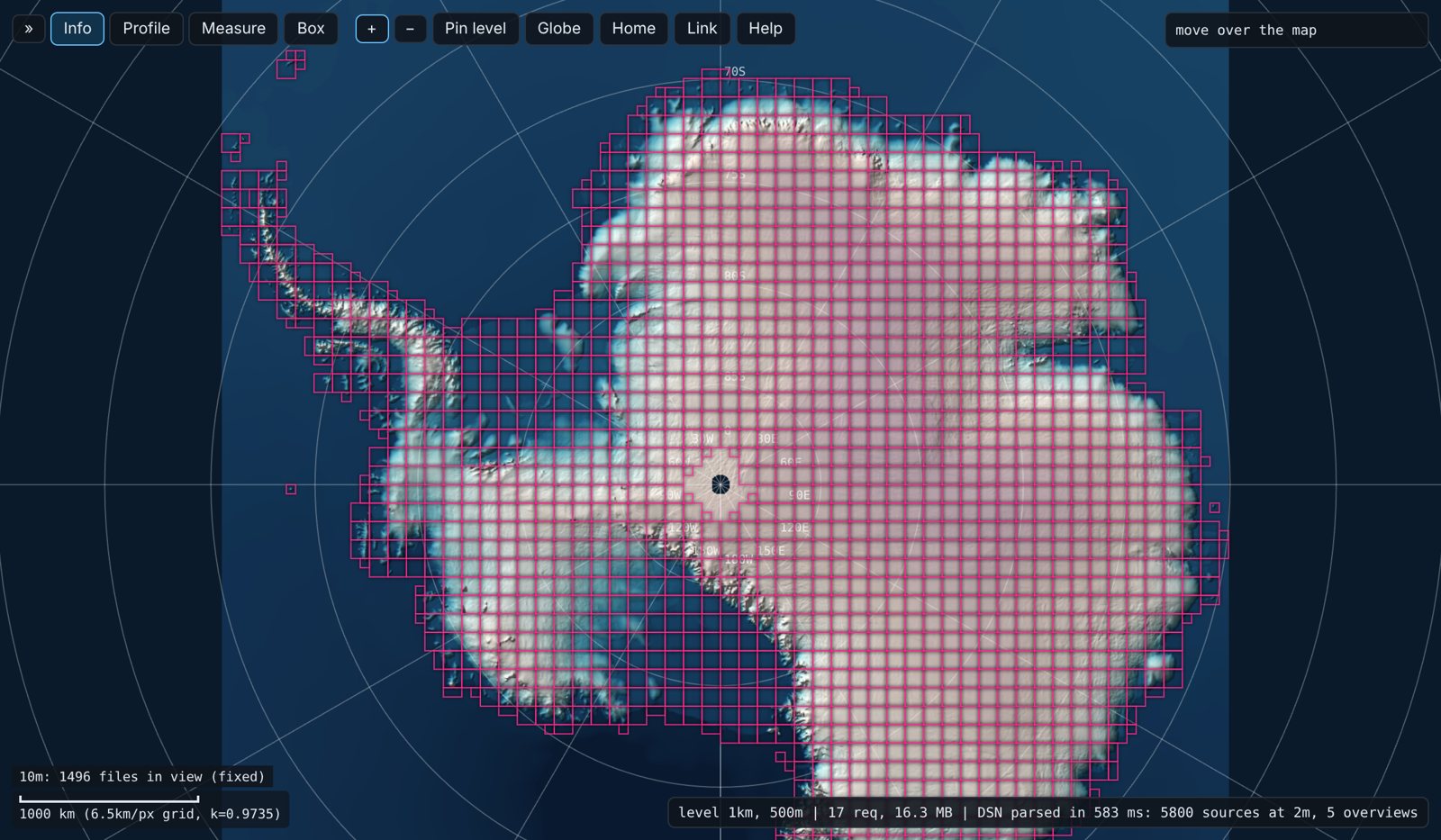
Task: Click the '5800 sources at 2m, 5 overviews' text
Action: click(1289, 812)
